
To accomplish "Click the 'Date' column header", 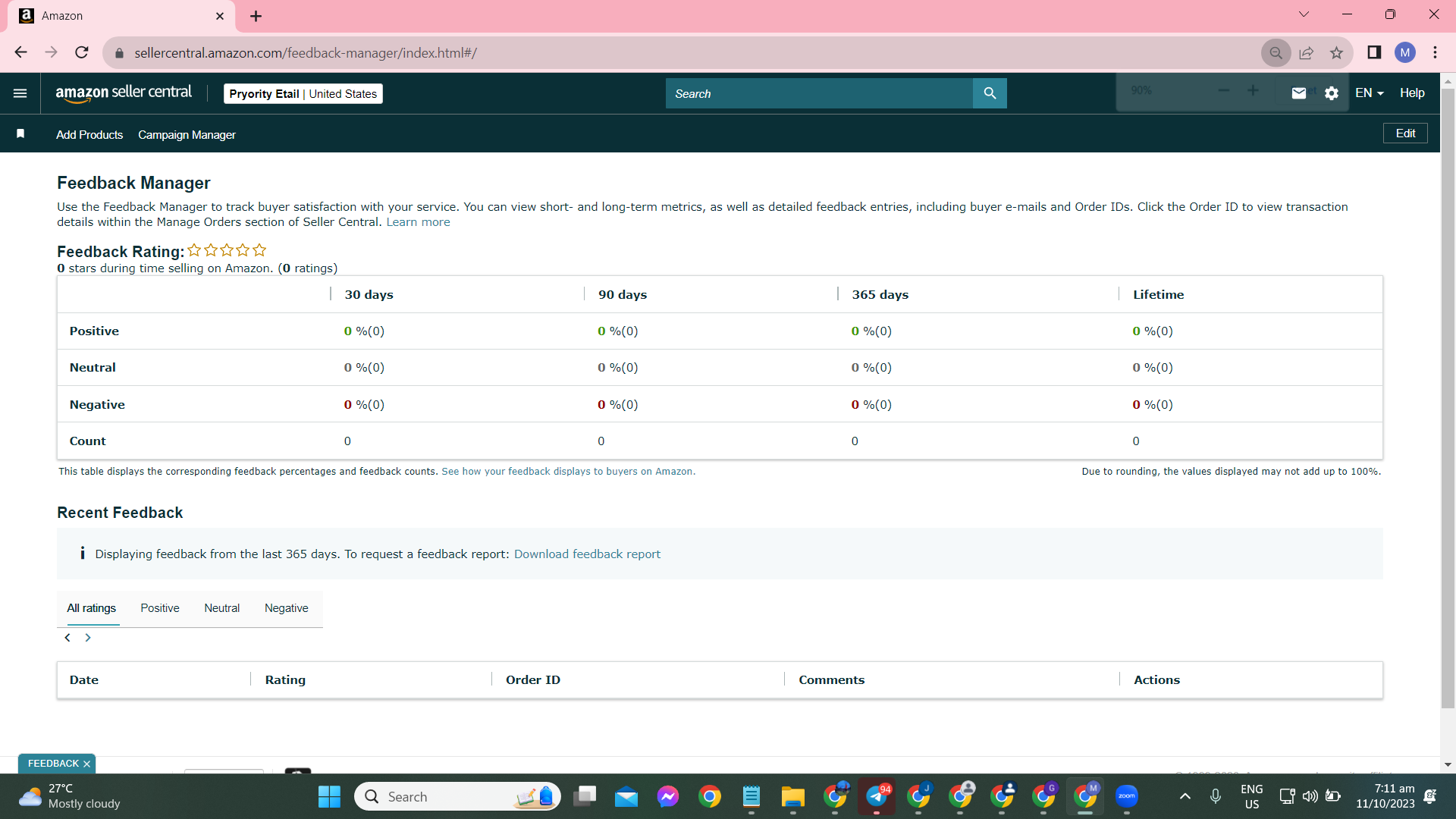I will 84,680.
